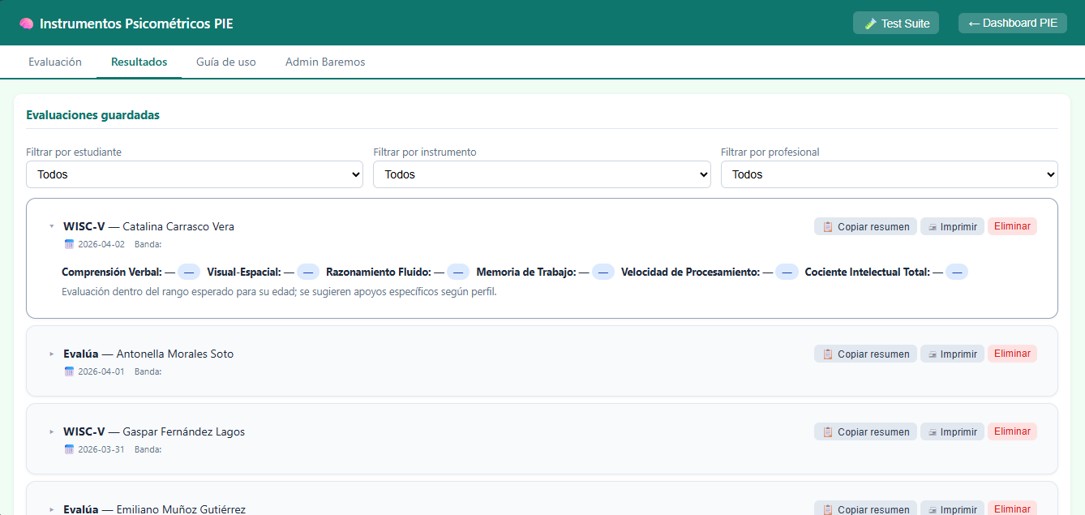This screenshot has width=1085, height=515.
Task: Click calendar icon beside 2026-04-02
Action: click(69, 244)
